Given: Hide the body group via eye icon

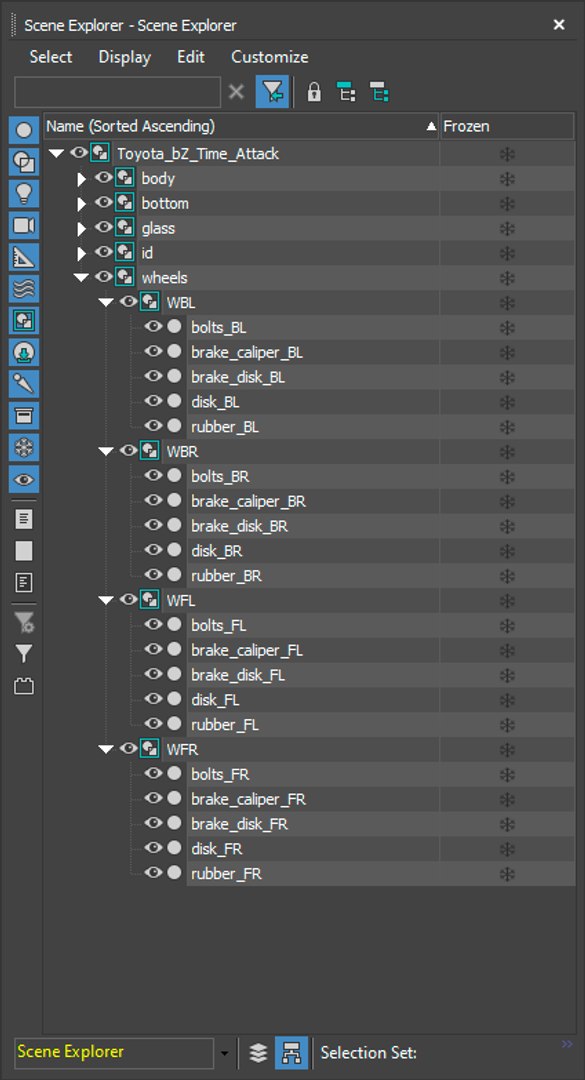Looking at the screenshot, I should click(103, 178).
